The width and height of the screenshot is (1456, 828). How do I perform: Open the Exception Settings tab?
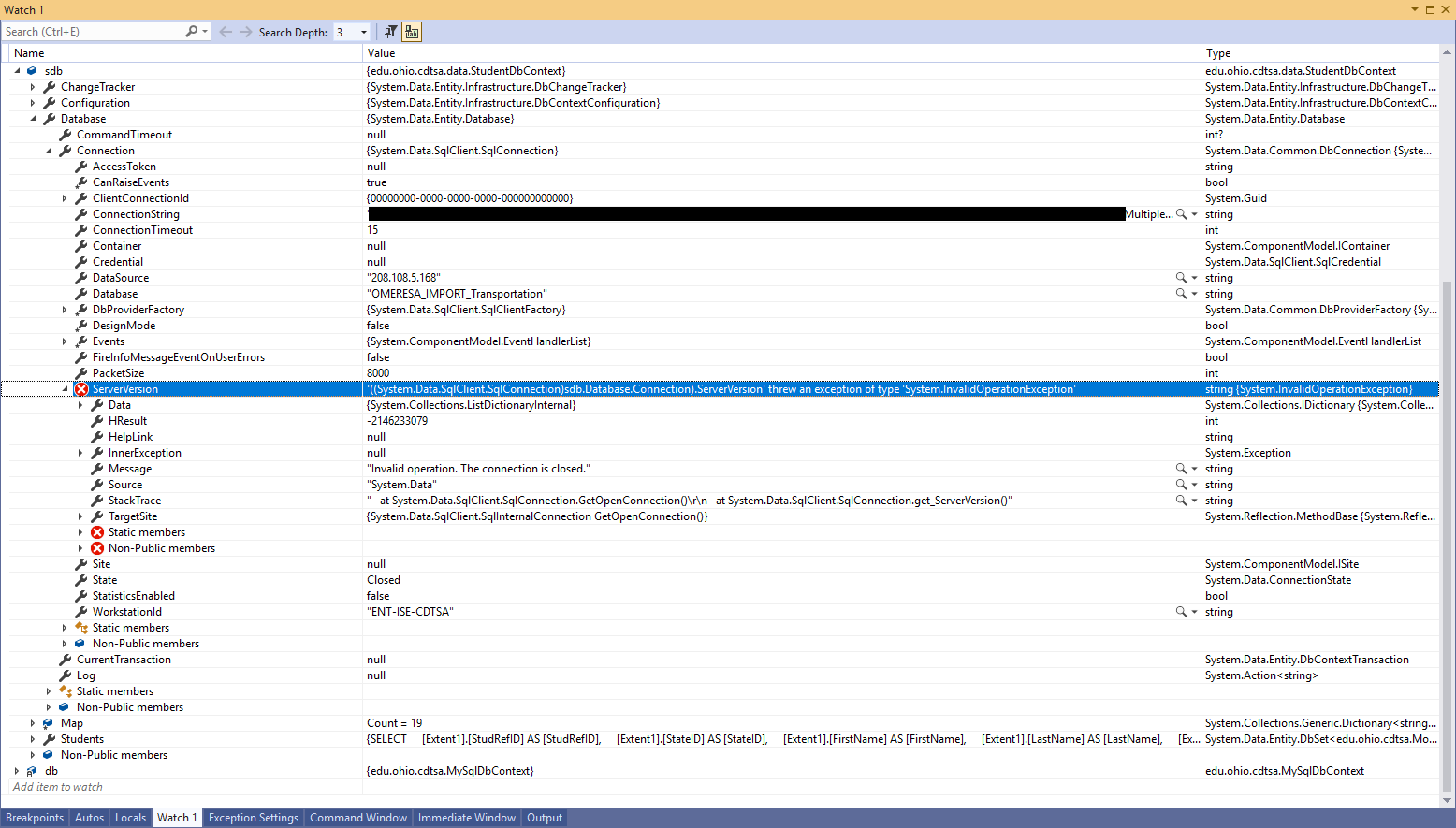click(253, 818)
